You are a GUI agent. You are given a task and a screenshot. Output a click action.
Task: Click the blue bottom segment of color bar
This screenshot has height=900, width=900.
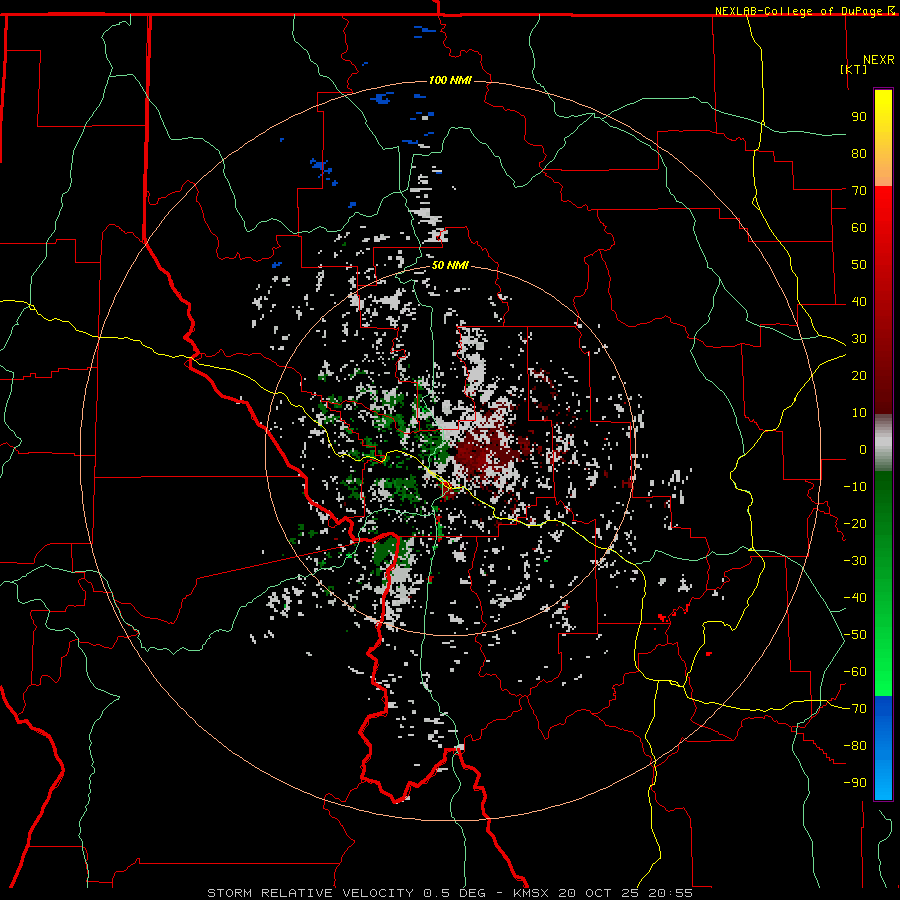[x=883, y=748]
